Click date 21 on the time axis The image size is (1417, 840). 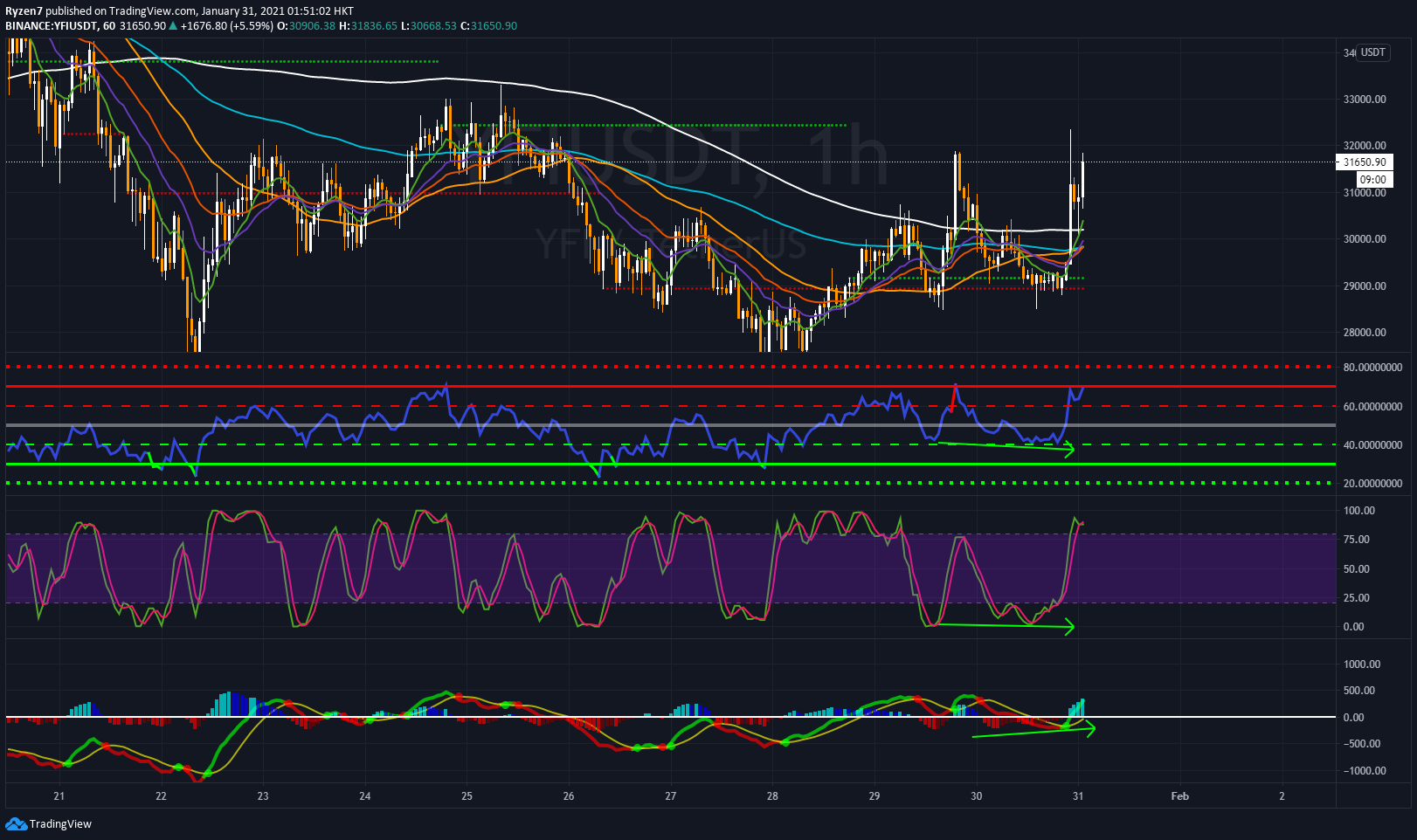(59, 796)
